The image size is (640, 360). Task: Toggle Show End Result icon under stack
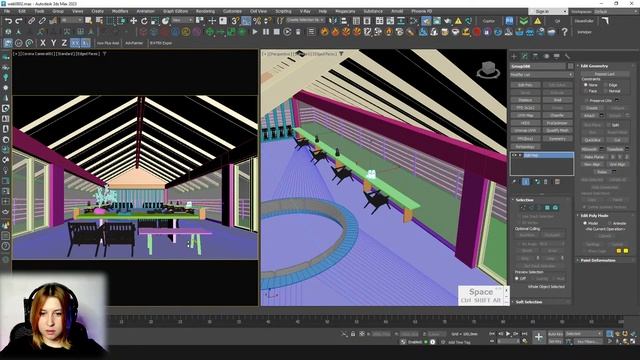(526, 182)
